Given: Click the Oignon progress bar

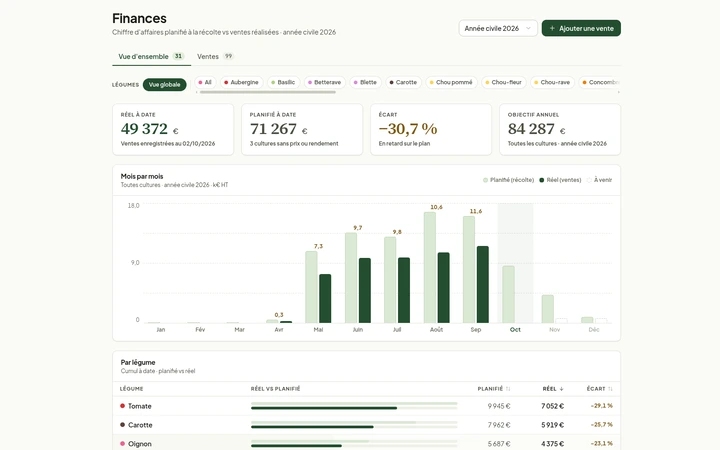Looking at the screenshot, I should (354, 444).
